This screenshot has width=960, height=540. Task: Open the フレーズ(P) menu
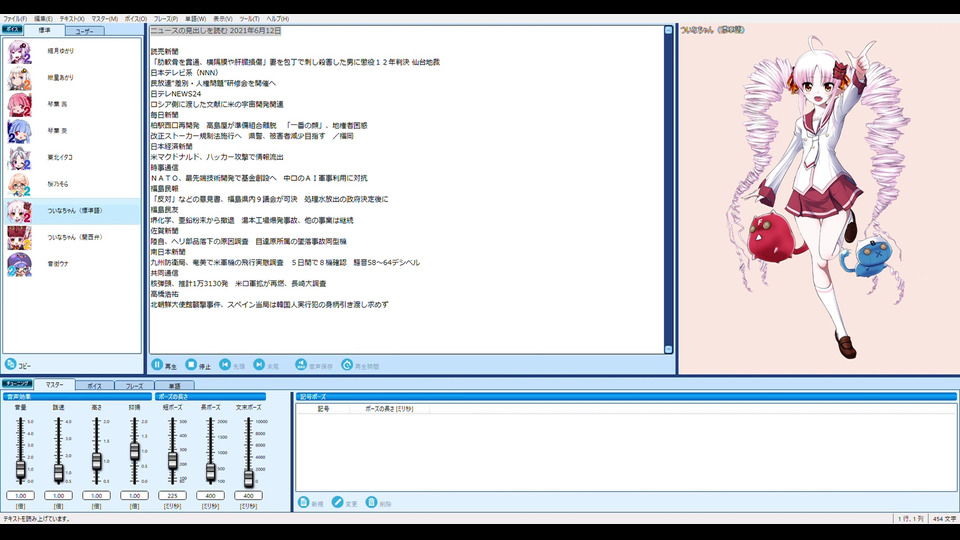pyautogui.click(x=166, y=19)
